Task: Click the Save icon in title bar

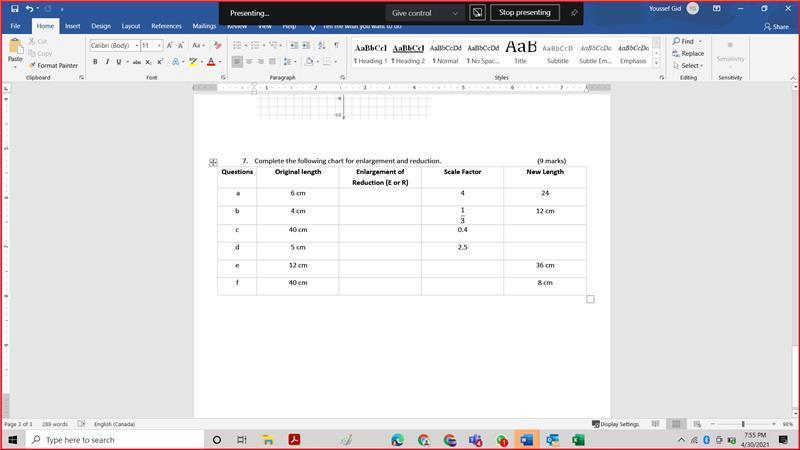Action: click(14, 9)
